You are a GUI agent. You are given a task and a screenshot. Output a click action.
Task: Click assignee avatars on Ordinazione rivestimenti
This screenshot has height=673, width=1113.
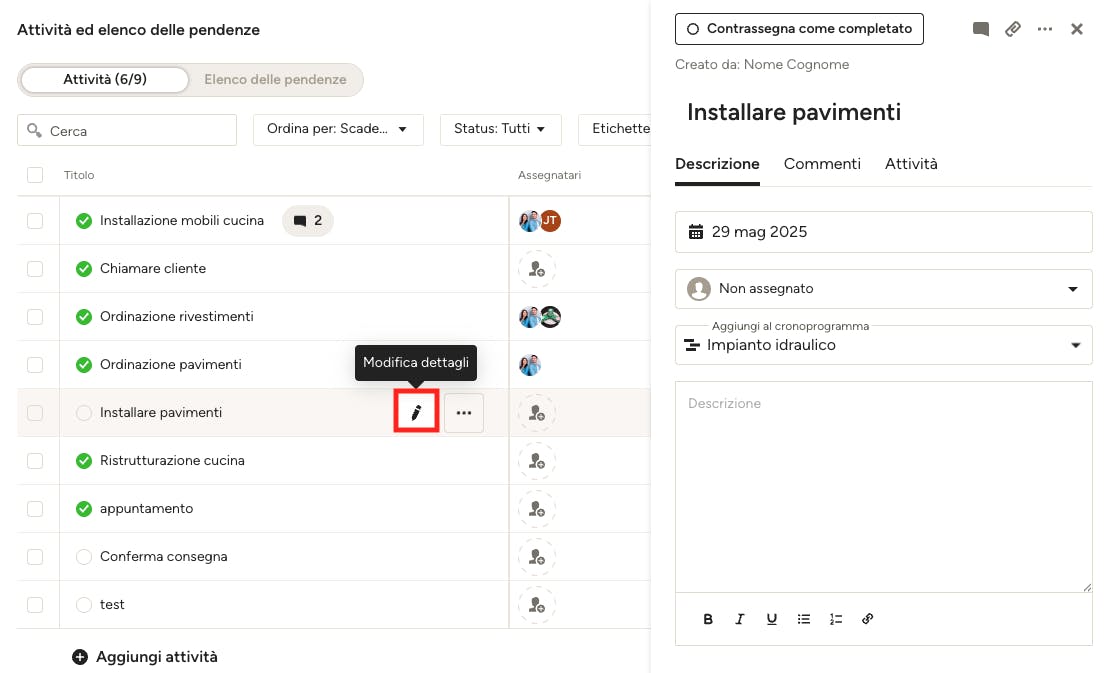coord(540,317)
